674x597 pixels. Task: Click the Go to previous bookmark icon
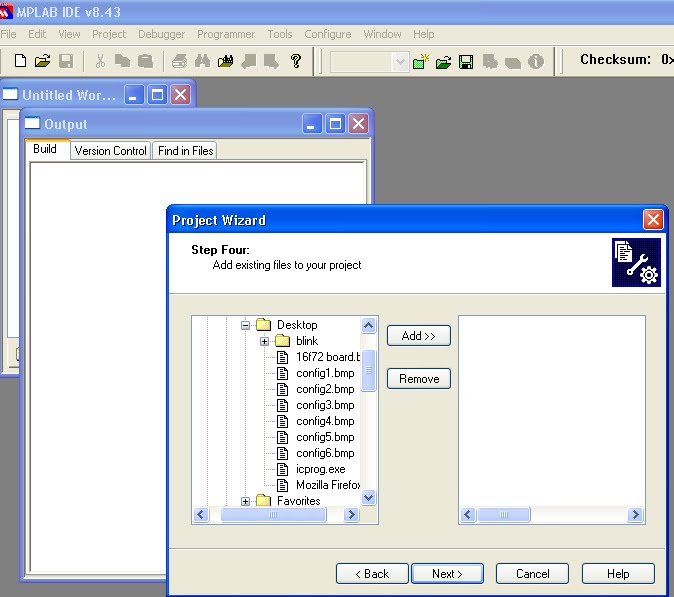pyautogui.click(x=249, y=61)
